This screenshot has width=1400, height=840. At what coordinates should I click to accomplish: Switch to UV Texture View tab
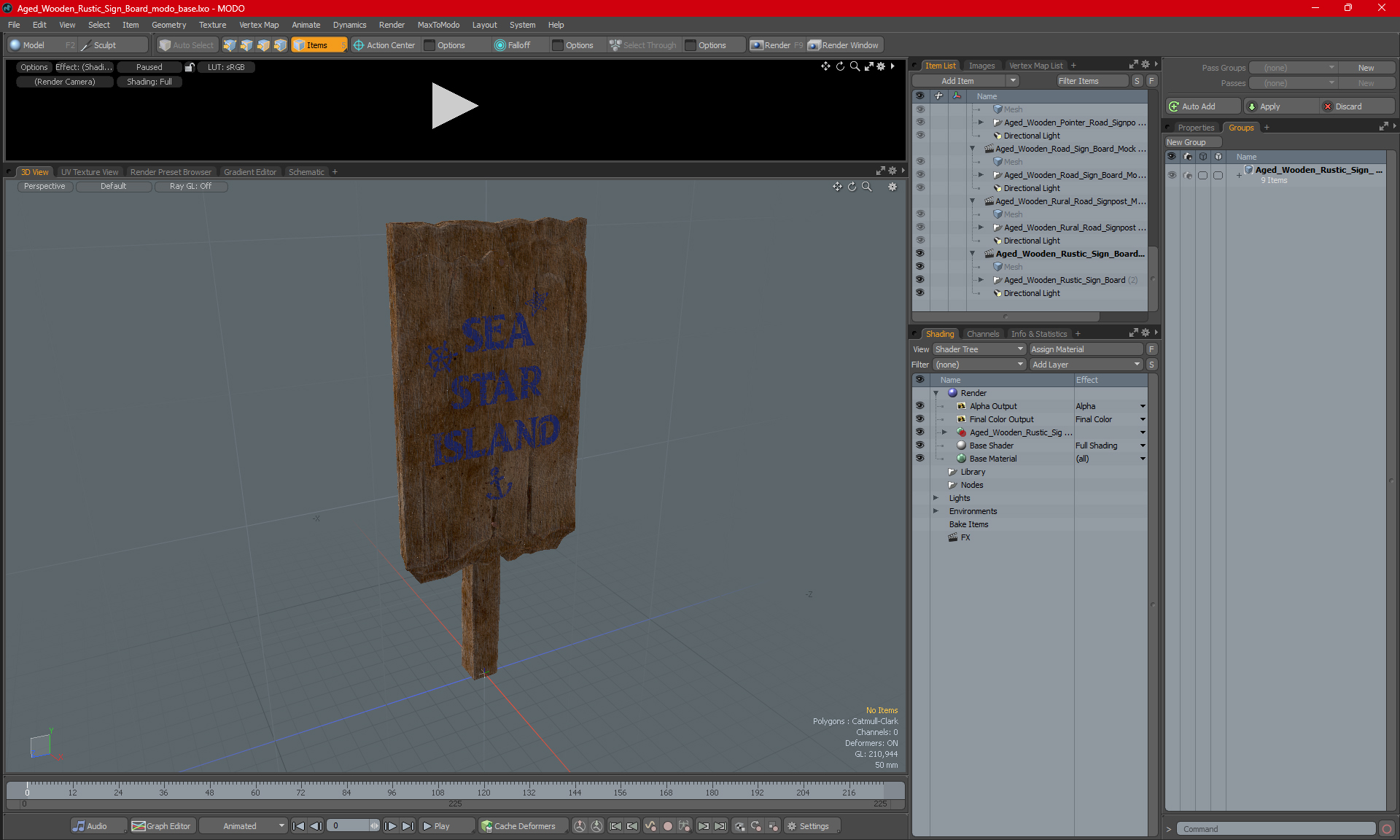[89, 172]
